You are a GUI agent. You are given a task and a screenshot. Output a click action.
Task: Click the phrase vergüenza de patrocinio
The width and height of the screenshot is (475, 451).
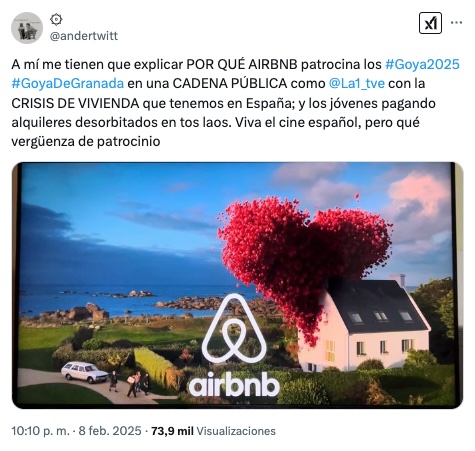86,142
